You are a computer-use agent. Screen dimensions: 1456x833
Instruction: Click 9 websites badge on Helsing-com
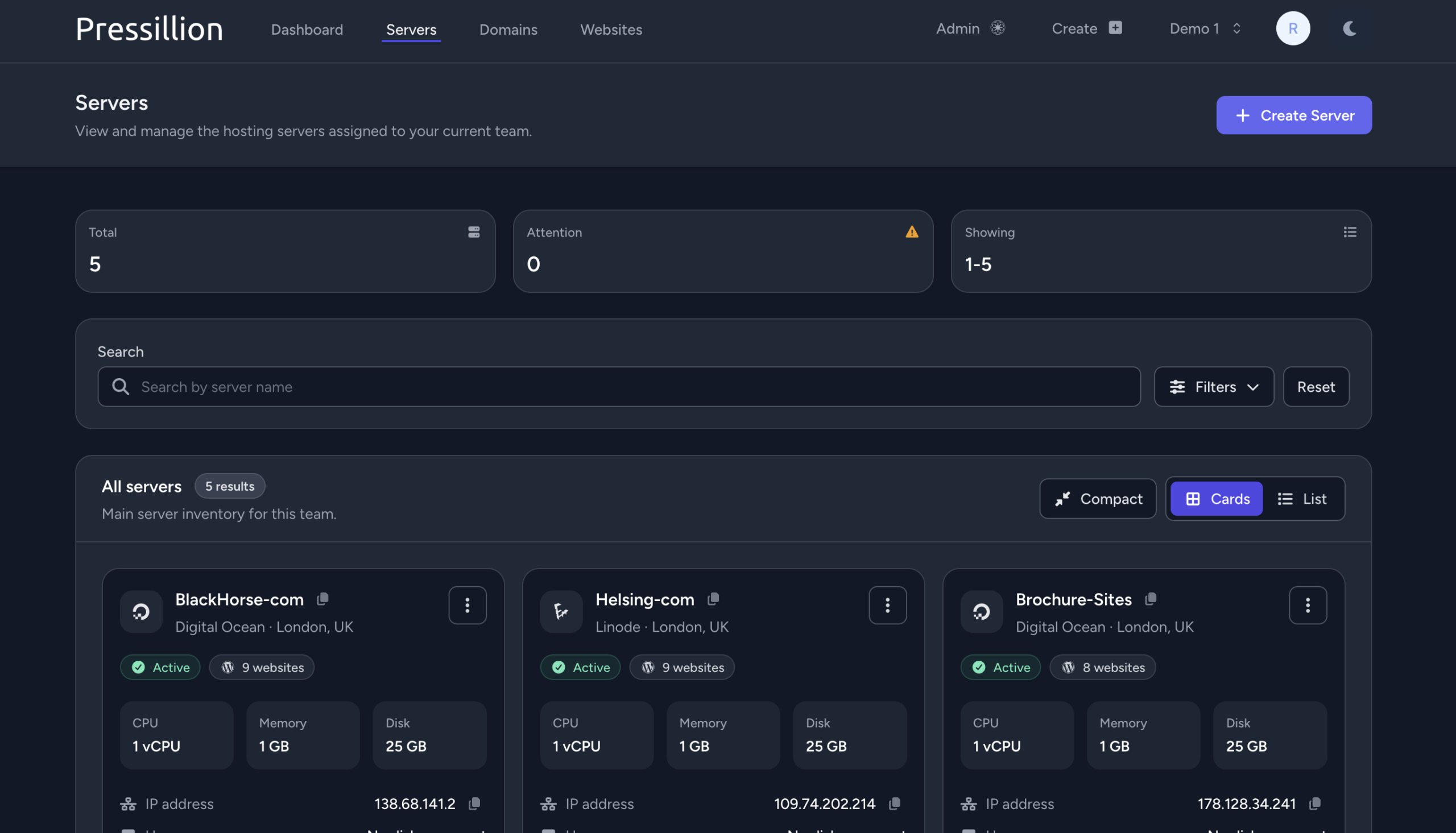point(681,667)
